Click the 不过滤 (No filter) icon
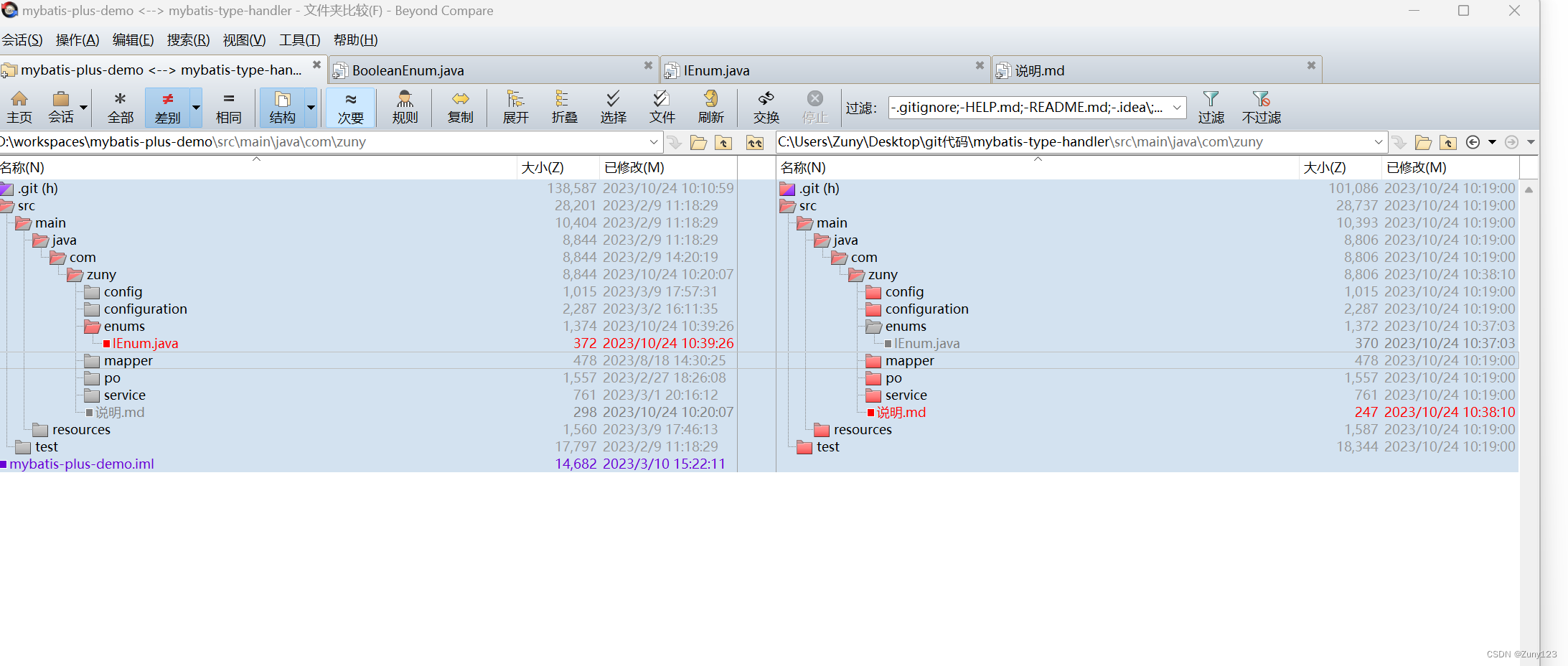This screenshot has width=1568, height=666. point(1261,108)
